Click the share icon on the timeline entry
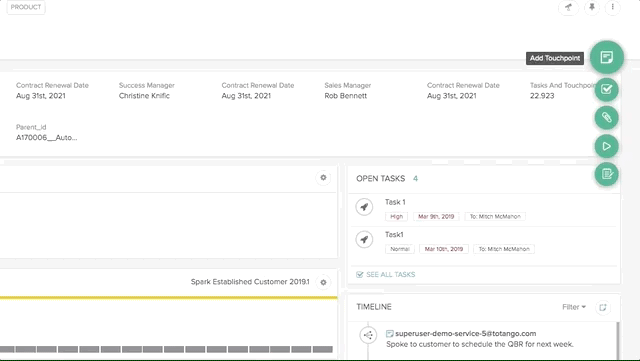This screenshot has width=640, height=361. (368, 335)
